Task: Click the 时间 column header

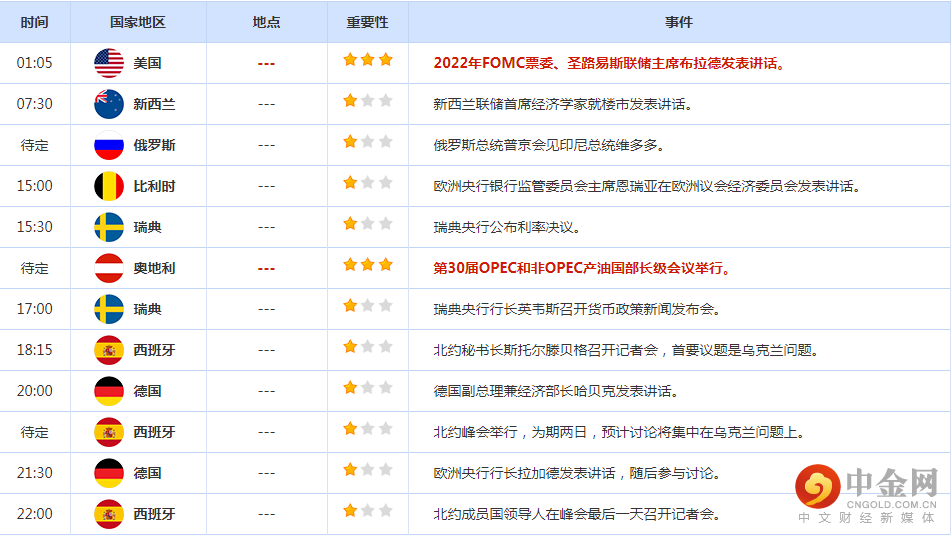Action: point(34,22)
